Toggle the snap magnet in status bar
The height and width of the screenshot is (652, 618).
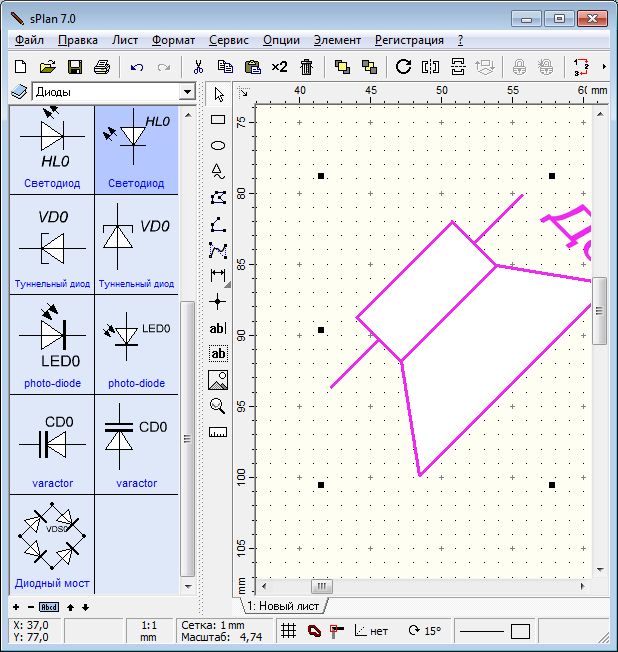[x=313, y=631]
